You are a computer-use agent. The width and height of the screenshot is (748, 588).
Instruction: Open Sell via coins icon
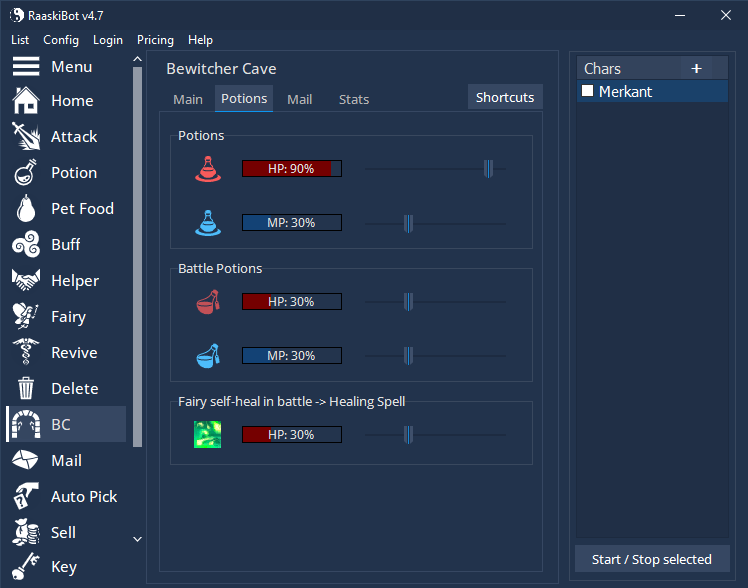coord(26,532)
